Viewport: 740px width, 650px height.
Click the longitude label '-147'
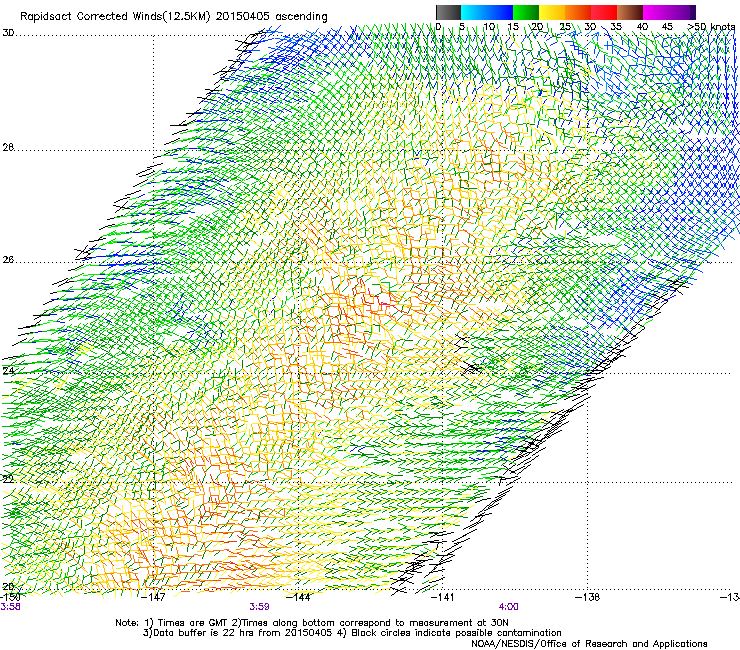pyautogui.click(x=154, y=597)
